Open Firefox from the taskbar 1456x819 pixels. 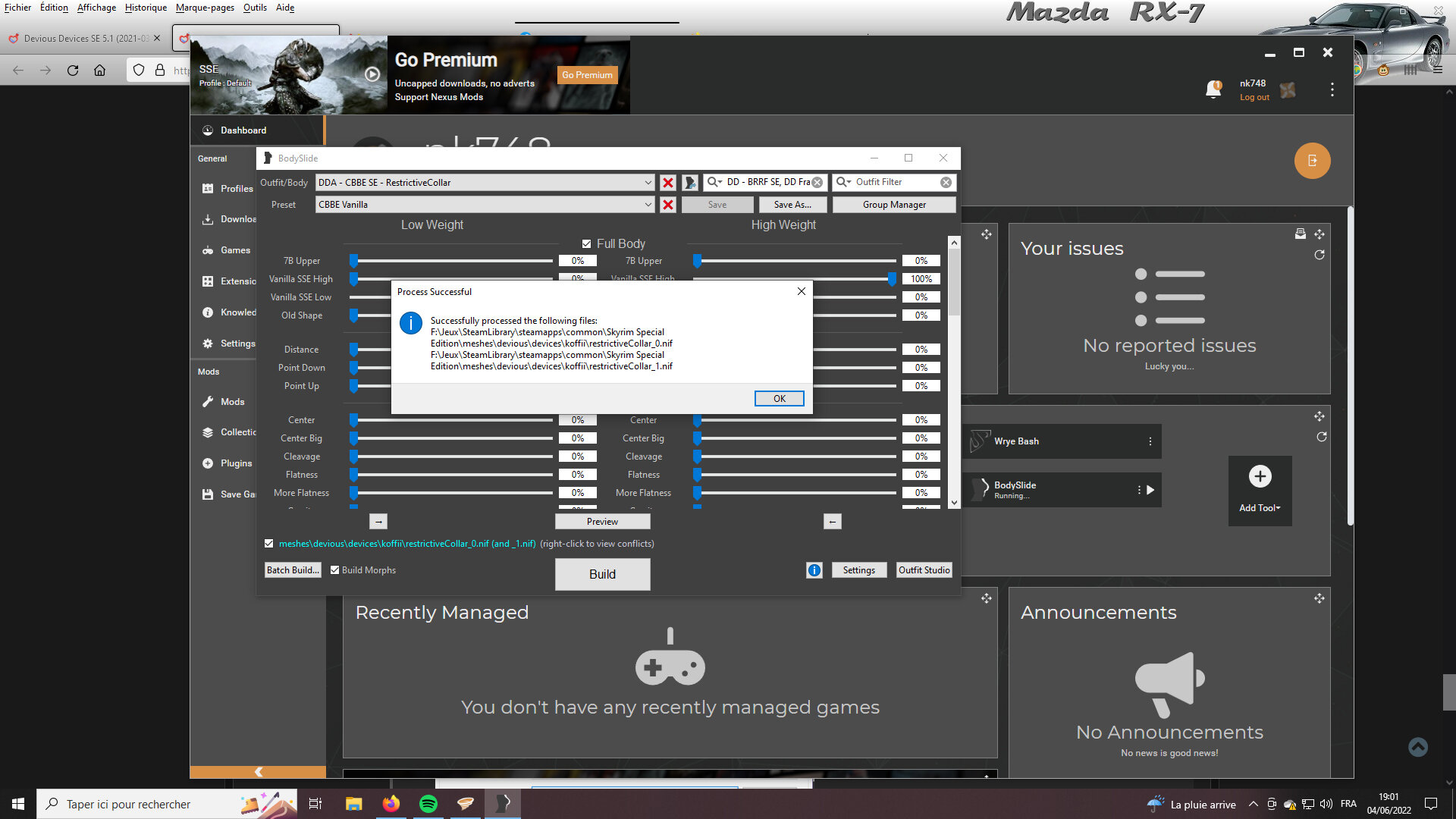pyautogui.click(x=391, y=804)
